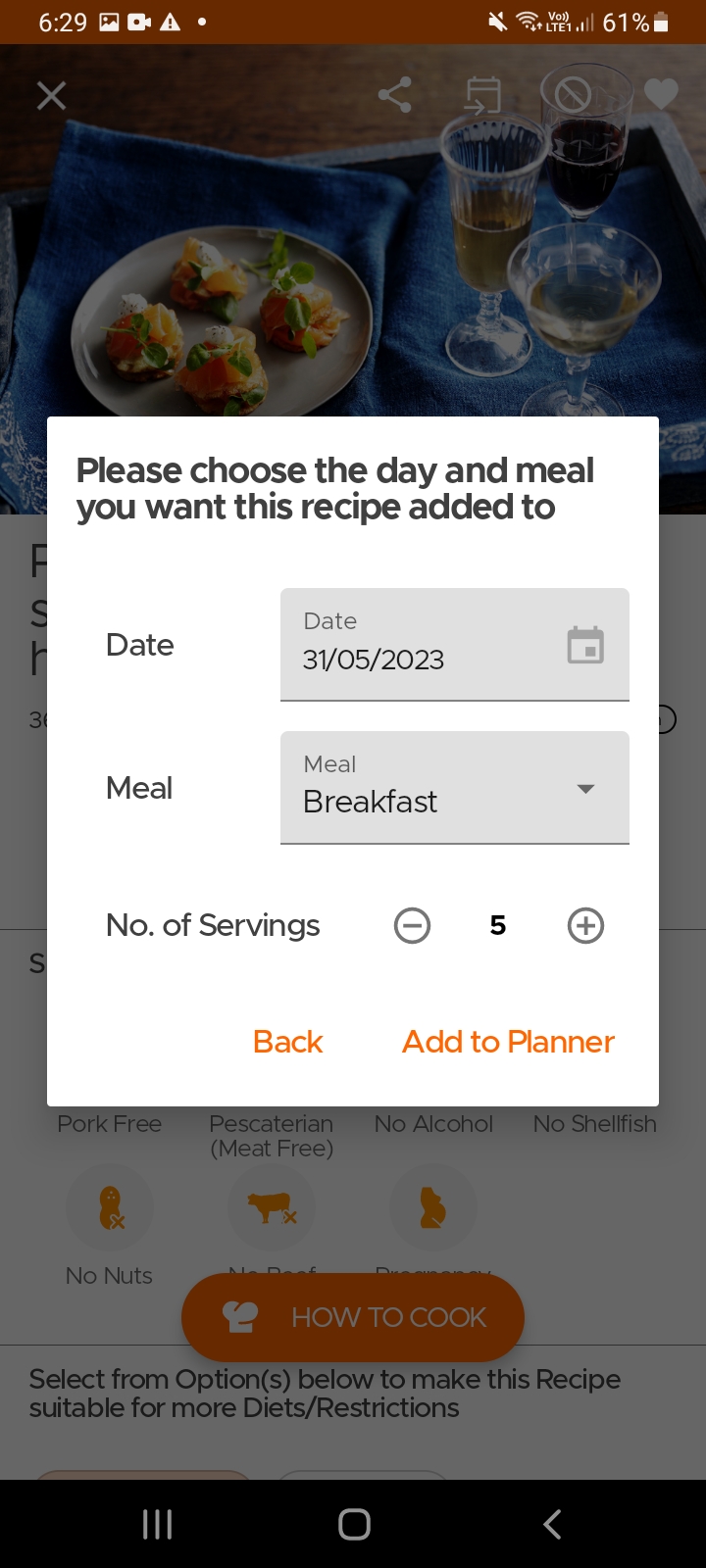Tap the add-to-planner calendar icon at top
The image size is (706, 1568).
[x=482, y=95]
